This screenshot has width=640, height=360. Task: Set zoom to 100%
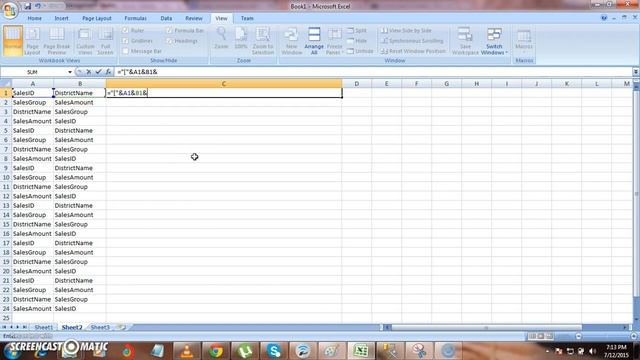pos(241,38)
